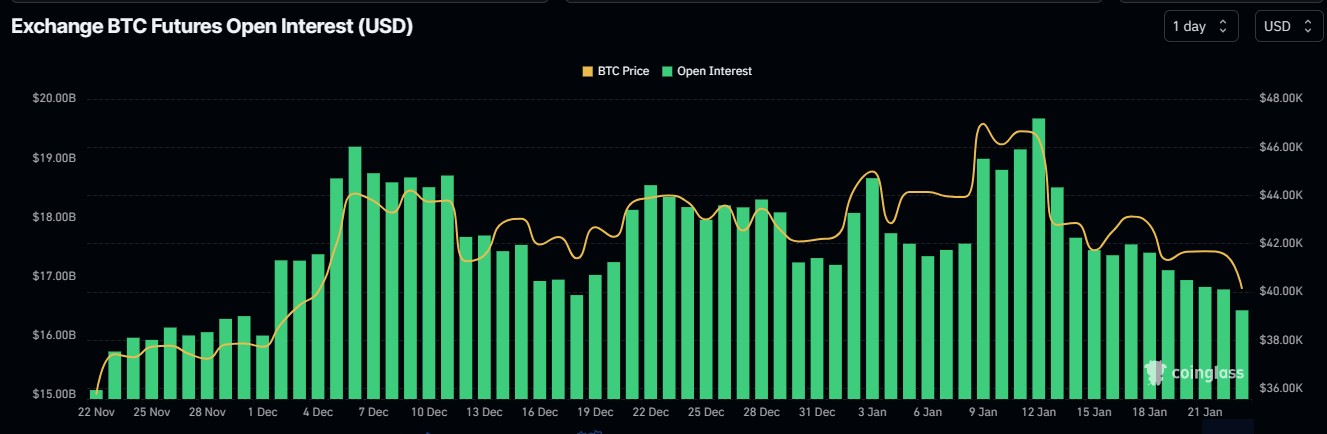Click the tallest bar near 12 Jan
This screenshot has width=1327, height=434.
1038,258
